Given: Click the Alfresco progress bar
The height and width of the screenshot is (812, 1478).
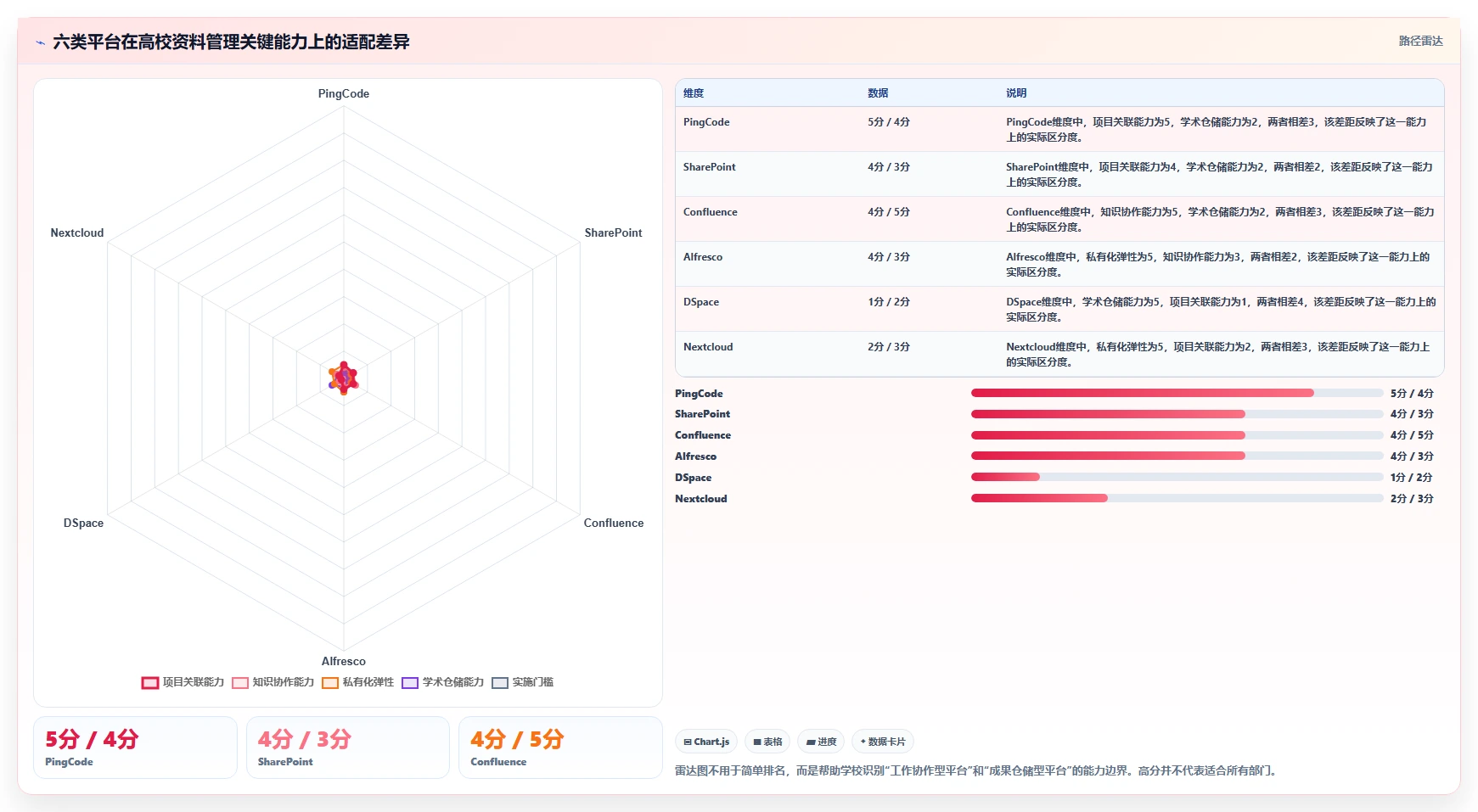Looking at the screenshot, I should [x=1177, y=456].
